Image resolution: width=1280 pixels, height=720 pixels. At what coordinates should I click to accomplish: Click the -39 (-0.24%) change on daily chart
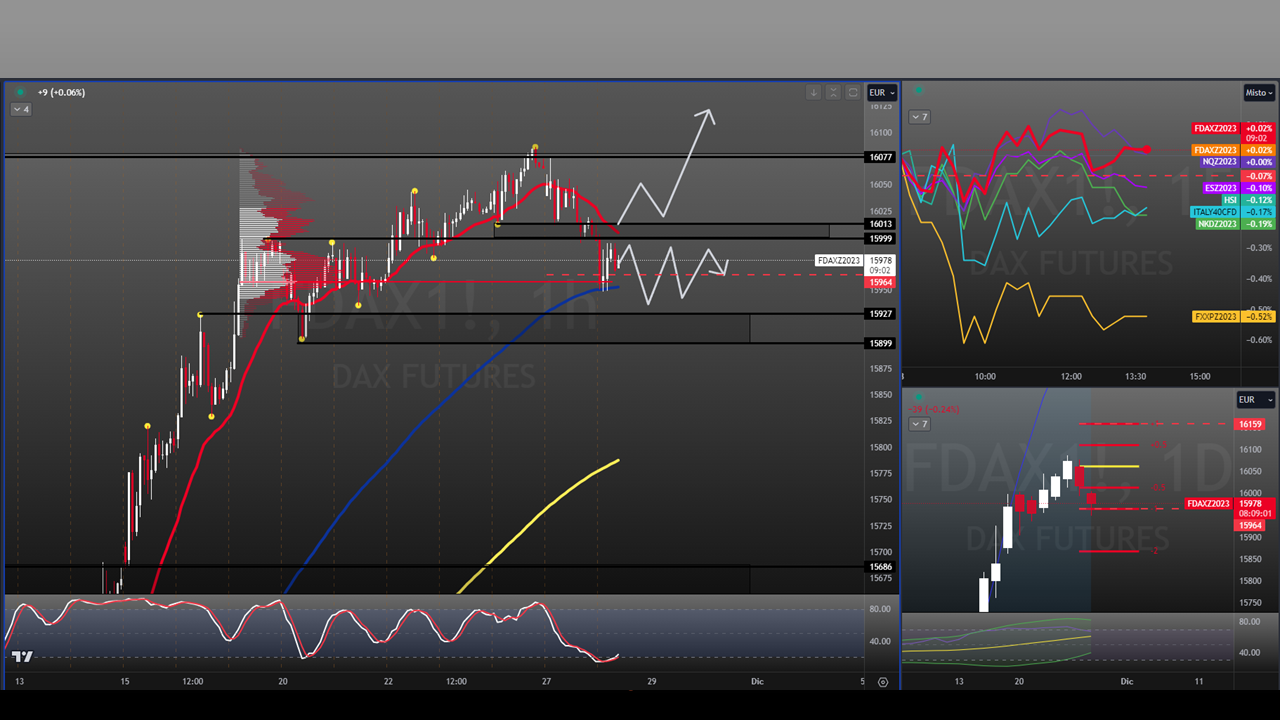[x=934, y=409]
